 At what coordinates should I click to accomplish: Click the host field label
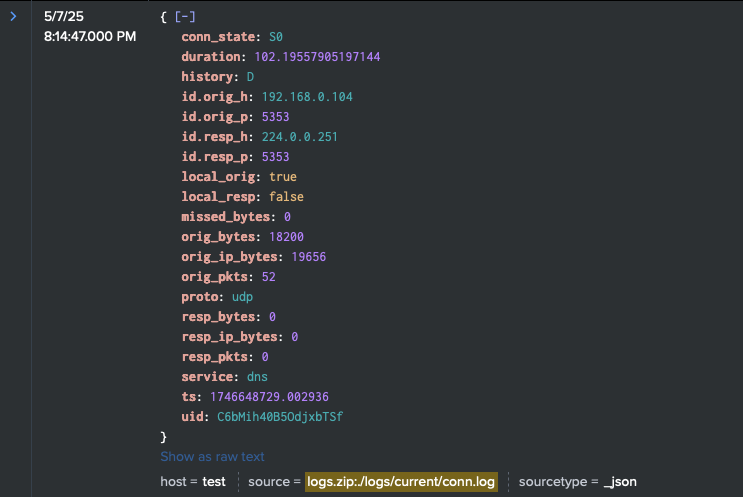pos(173,482)
